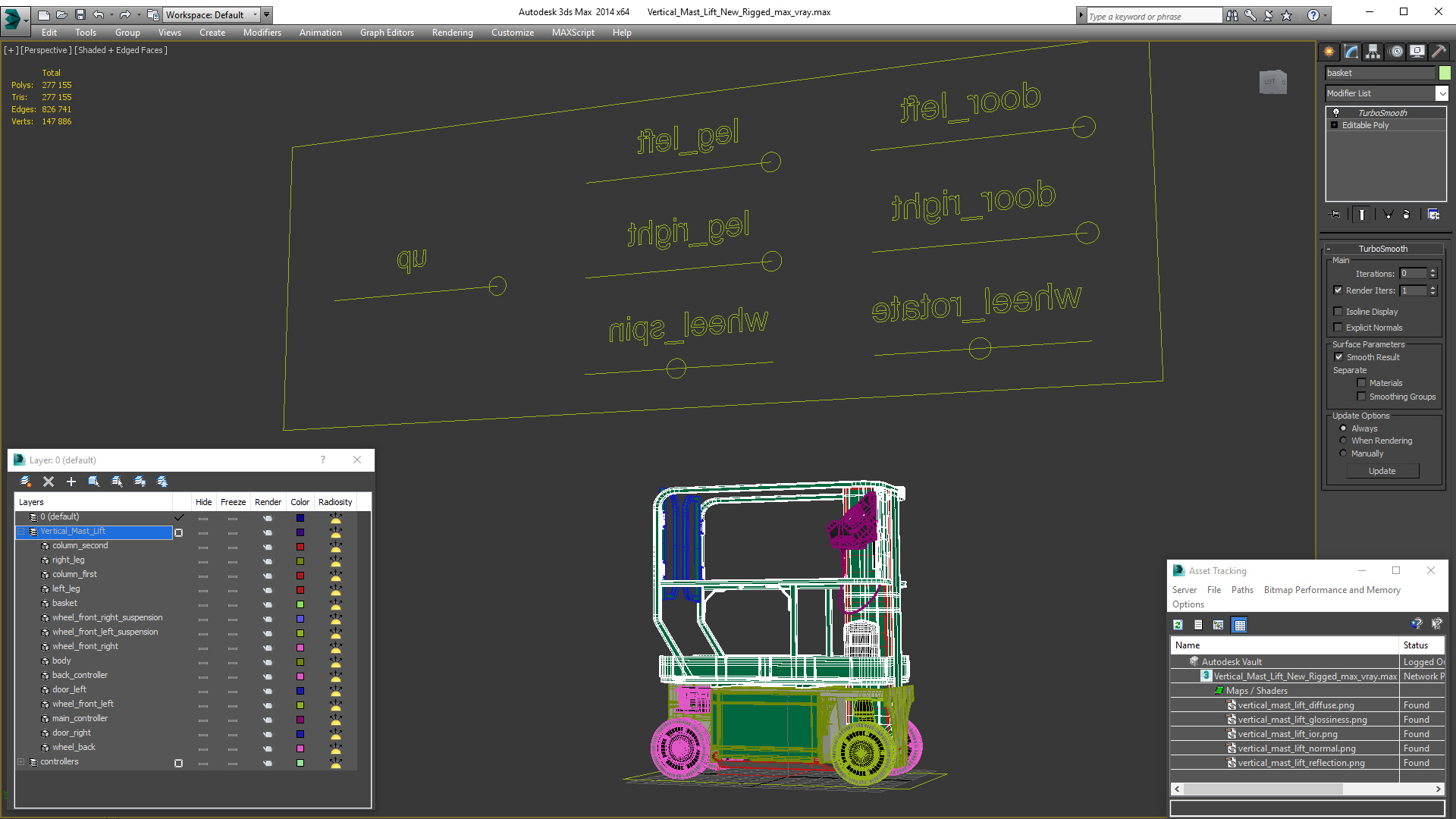Open the Modifiers menu

(x=262, y=33)
